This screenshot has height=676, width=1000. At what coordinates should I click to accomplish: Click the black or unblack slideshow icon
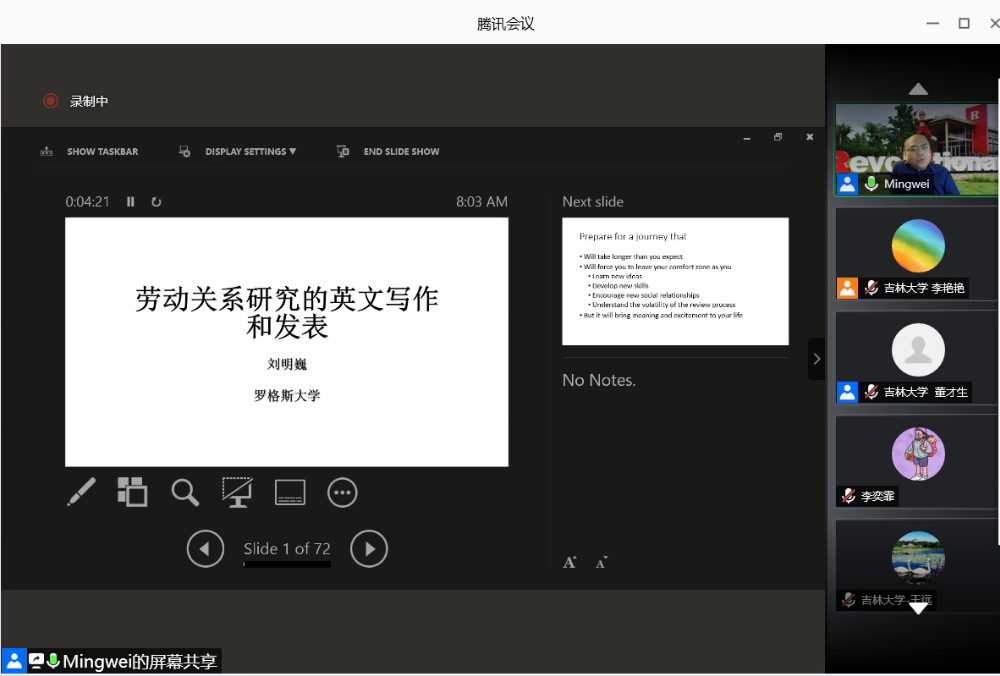237,492
